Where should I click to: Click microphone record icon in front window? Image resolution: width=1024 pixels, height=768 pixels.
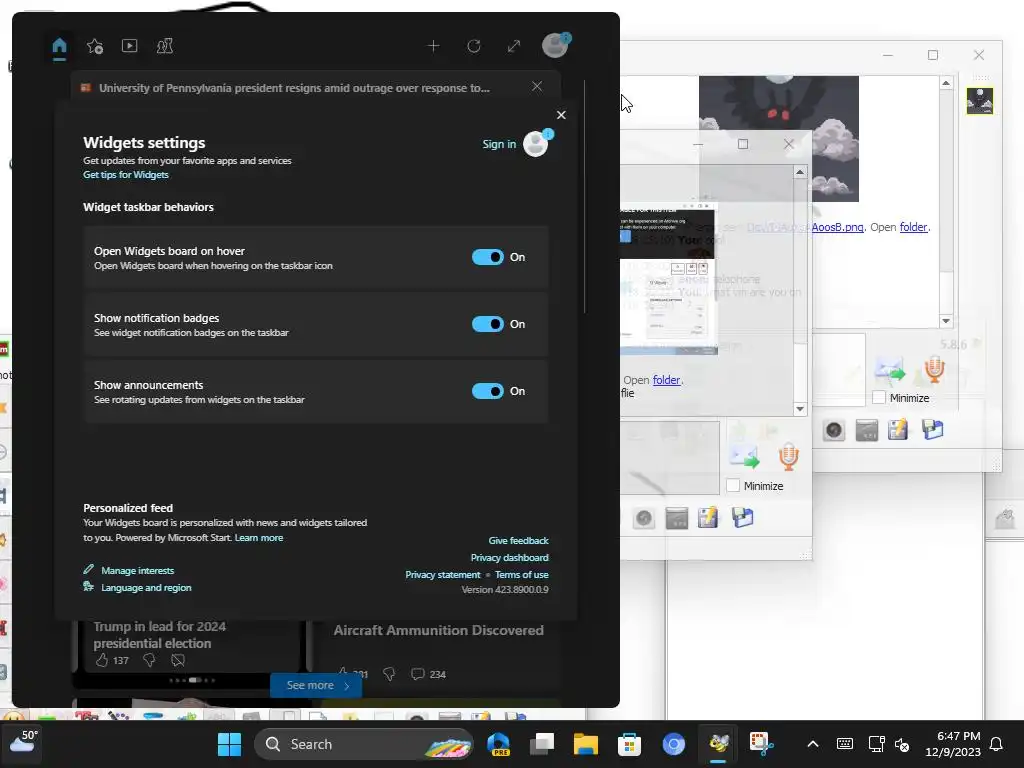[788, 456]
